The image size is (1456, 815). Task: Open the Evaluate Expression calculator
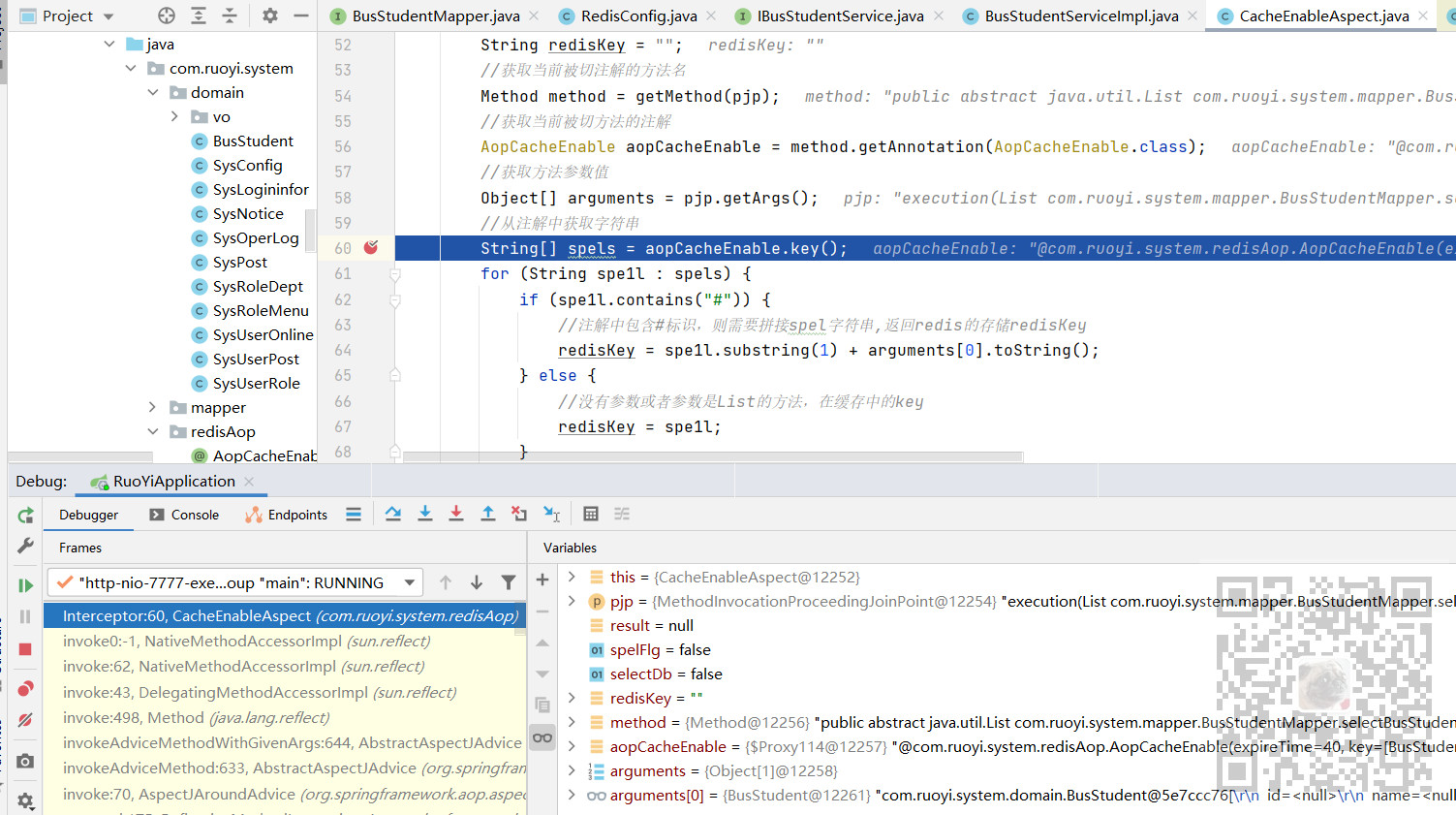click(591, 514)
